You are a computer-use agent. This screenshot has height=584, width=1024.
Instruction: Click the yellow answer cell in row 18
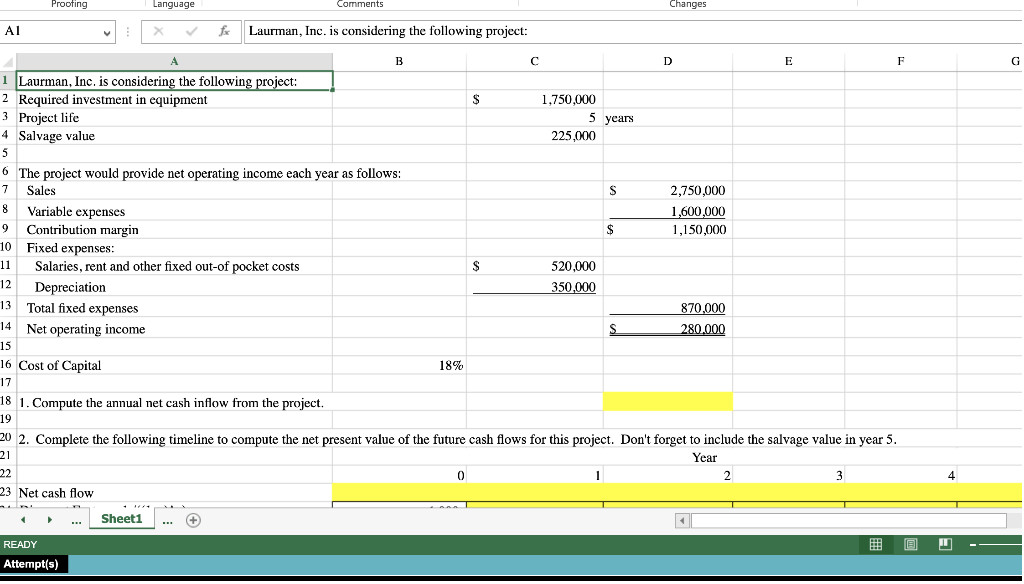pyautogui.click(x=667, y=402)
